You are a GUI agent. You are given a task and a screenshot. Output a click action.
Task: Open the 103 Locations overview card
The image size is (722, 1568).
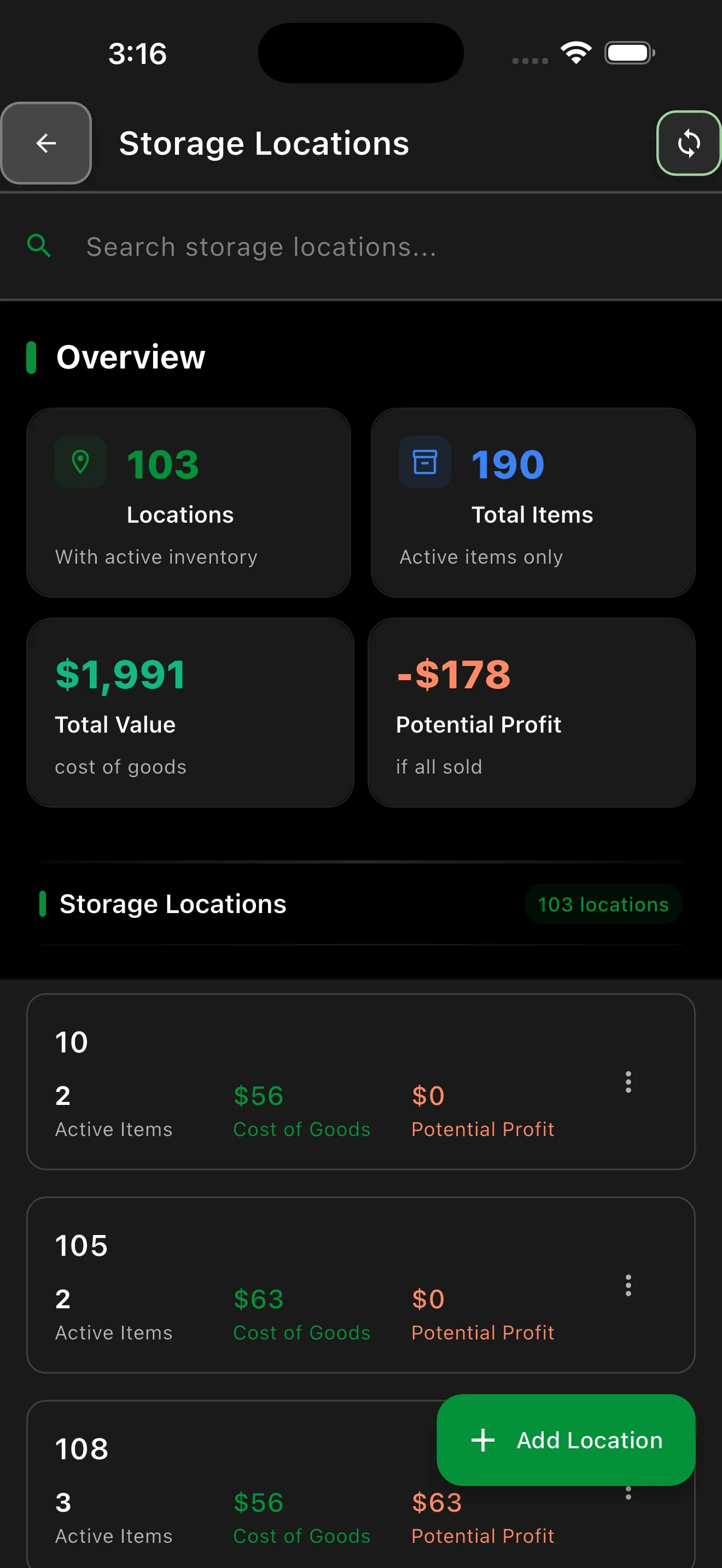coord(189,502)
